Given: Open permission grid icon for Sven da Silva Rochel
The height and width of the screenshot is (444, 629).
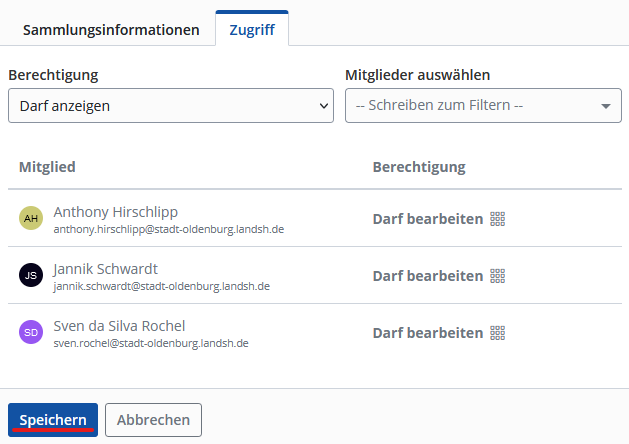Looking at the screenshot, I should [497, 333].
